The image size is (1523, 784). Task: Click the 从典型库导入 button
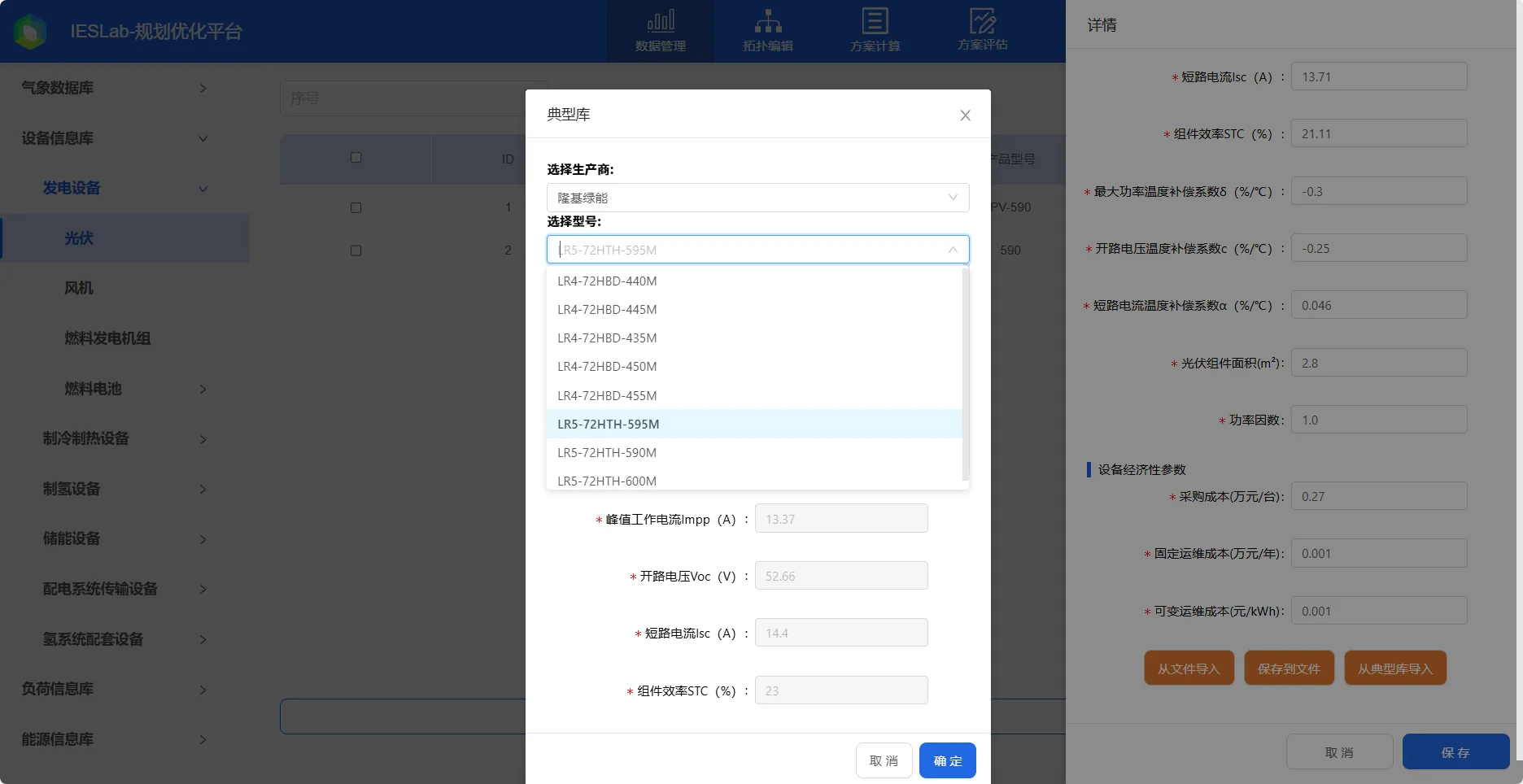[1395, 669]
